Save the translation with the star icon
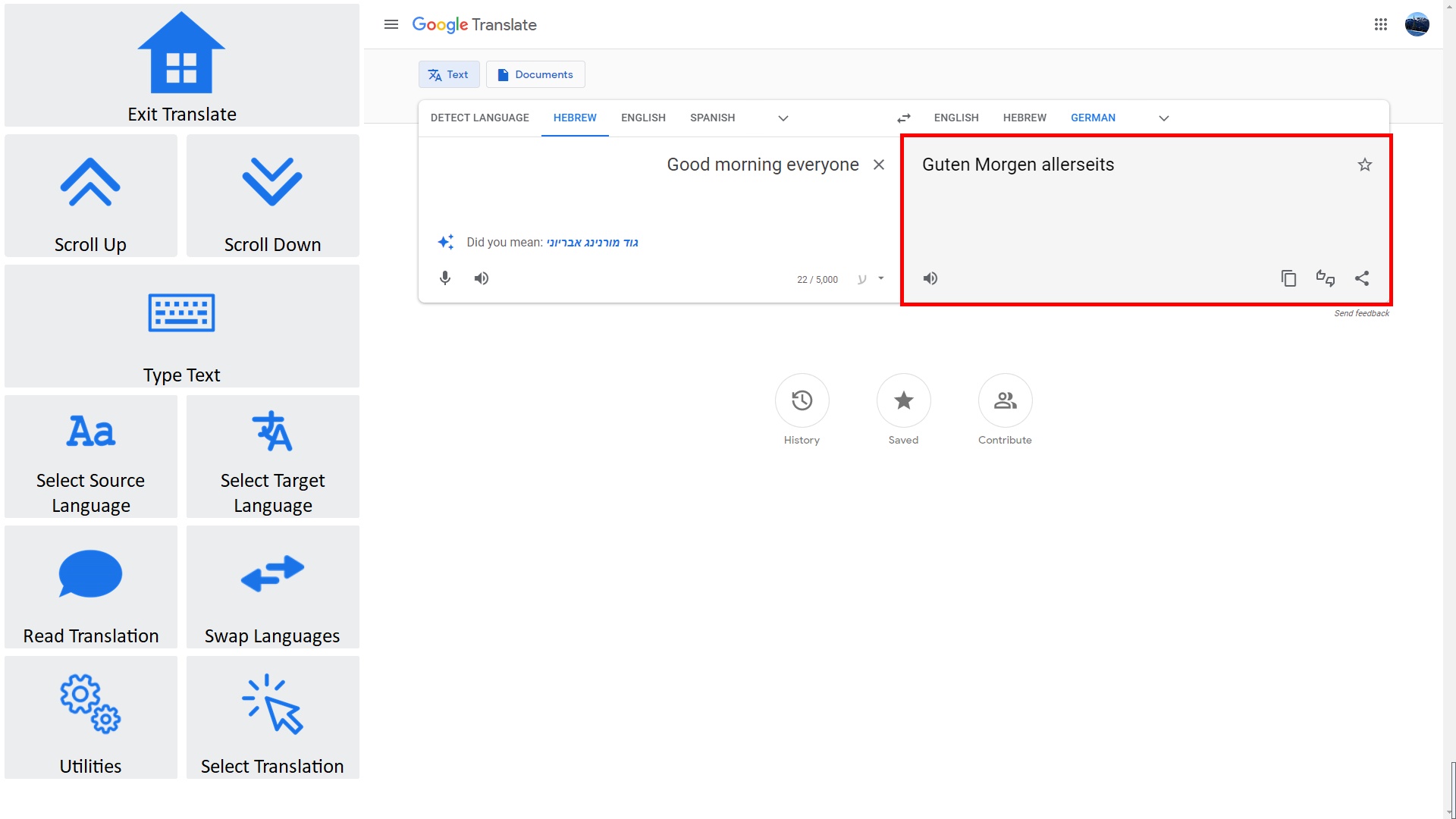The width and height of the screenshot is (1456, 819). pyautogui.click(x=1364, y=164)
